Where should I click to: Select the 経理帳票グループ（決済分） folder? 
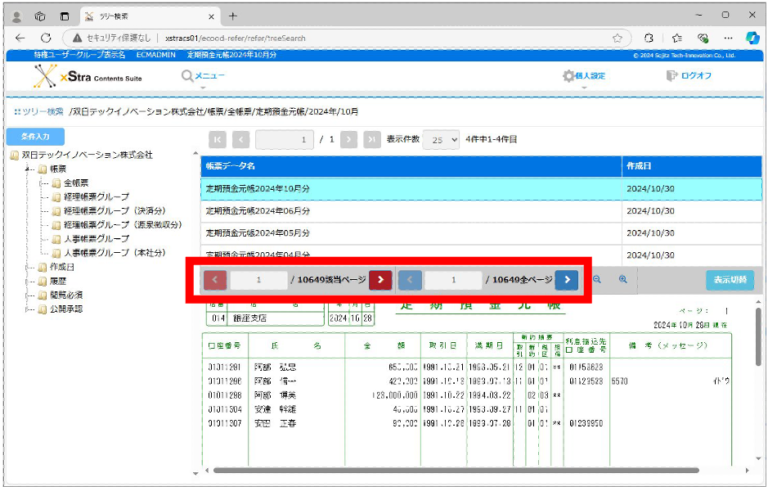(112, 211)
